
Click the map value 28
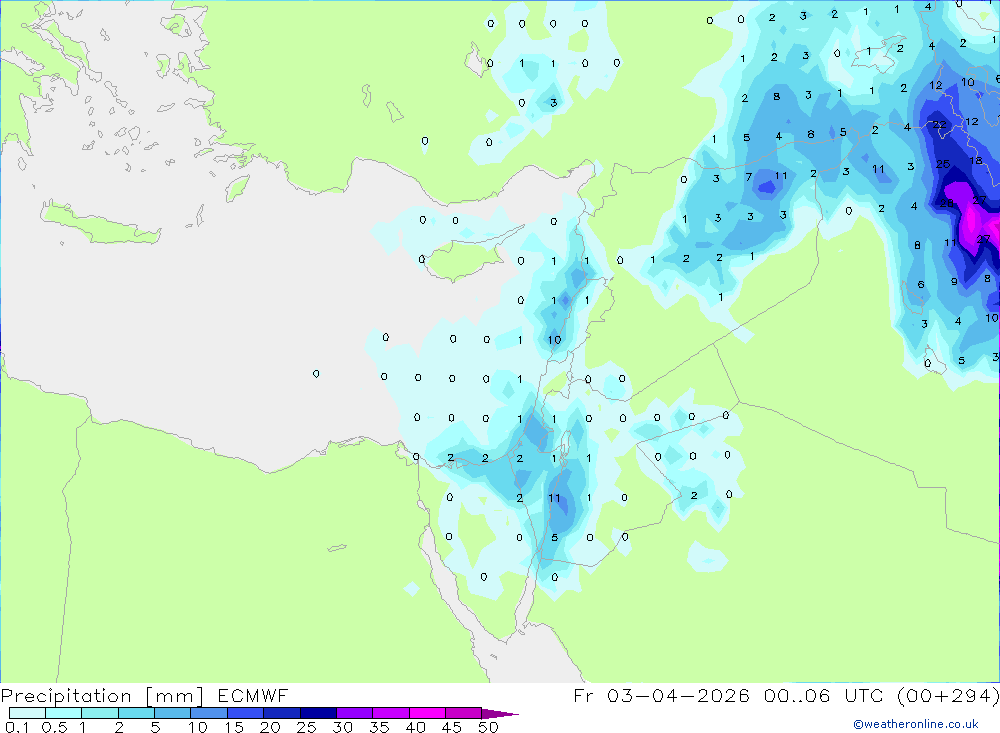(946, 204)
